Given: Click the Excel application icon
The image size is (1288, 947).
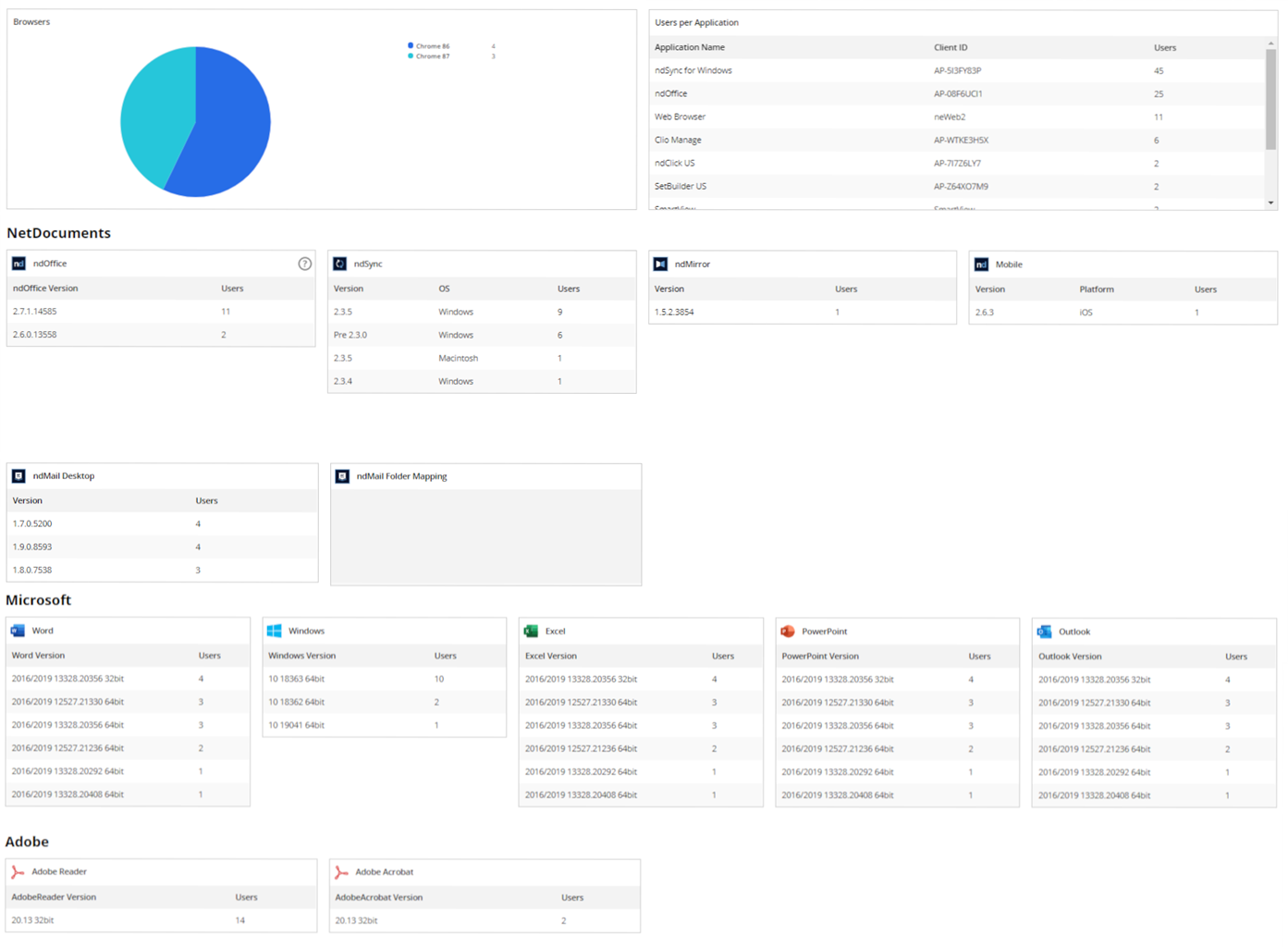Looking at the screenshot, I should coord(530,630).
